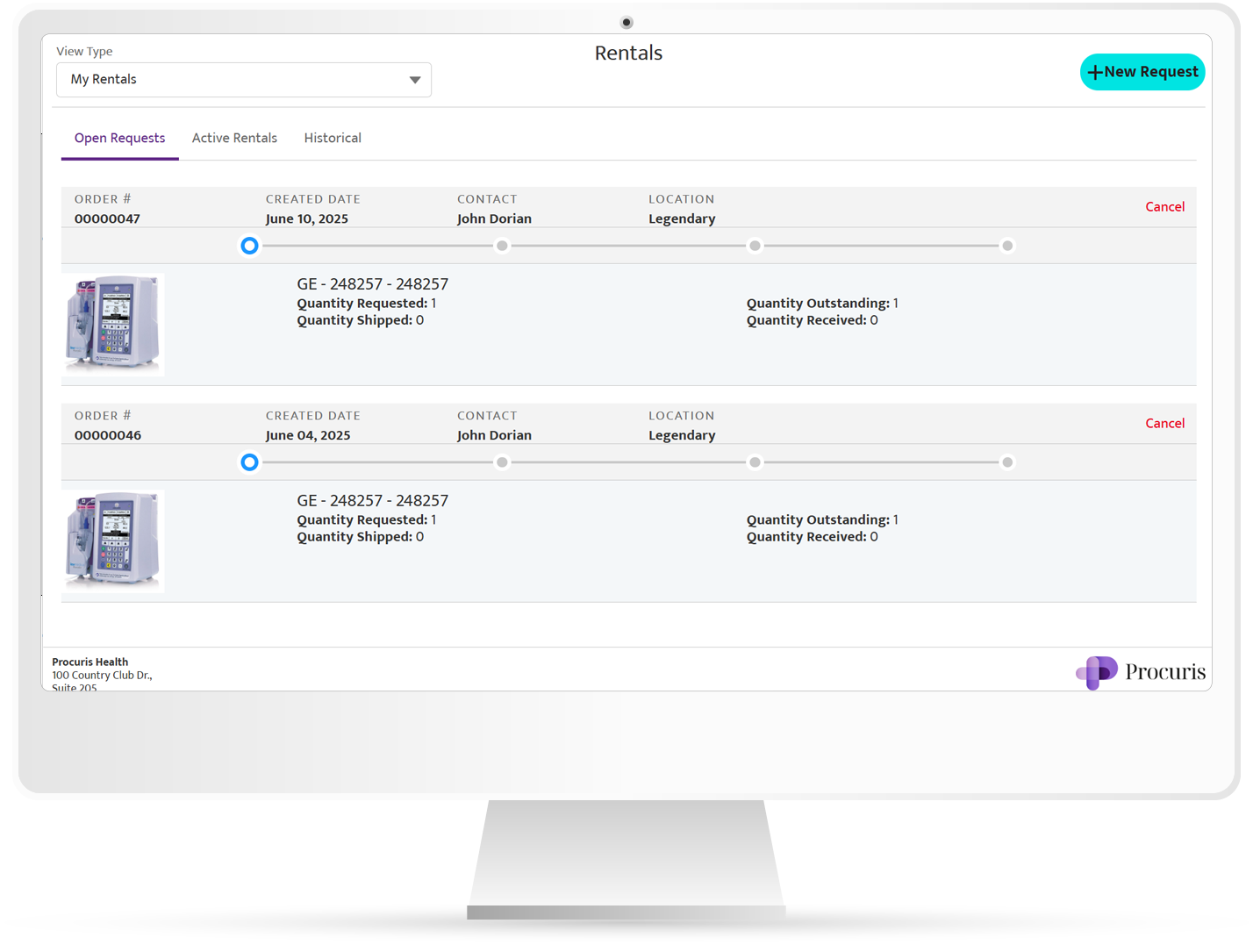The width and height of the screenshot is (1253, 952).
Task: Open the Historical tab
Action: pyautogui.click(x=333, y=139)
